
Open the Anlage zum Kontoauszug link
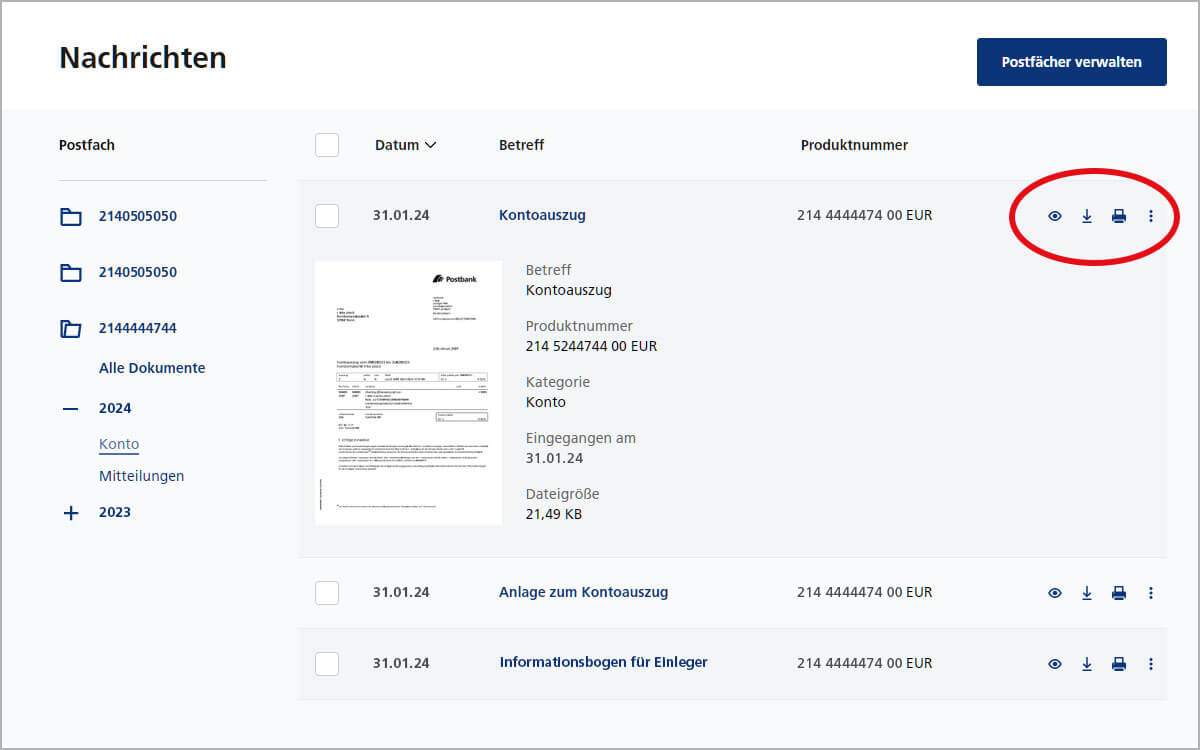pos(583,592)
